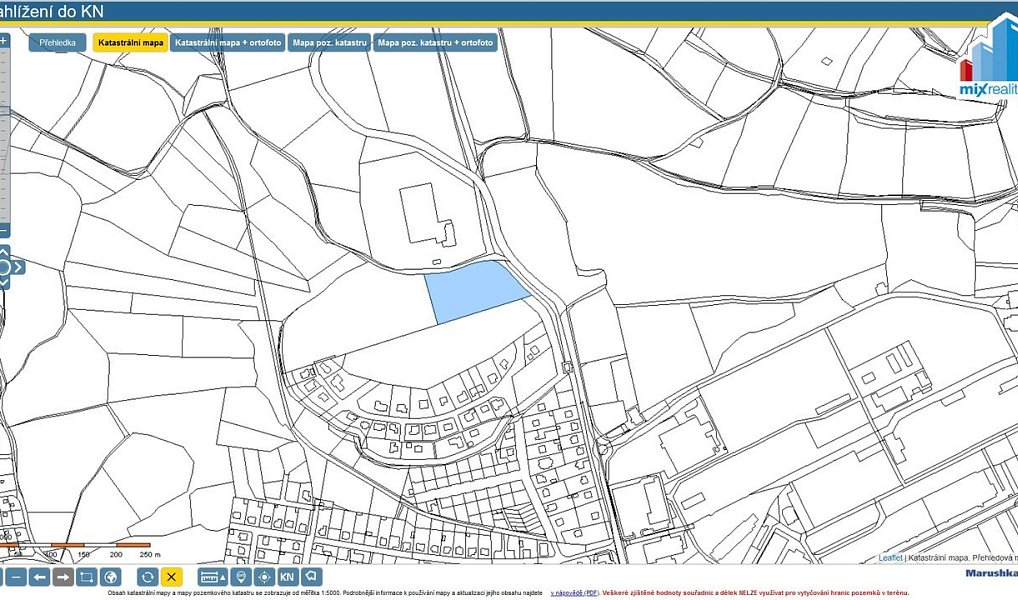1018x600 pixels.
Task: Pan map down using the pan control
Action: point(4,282)
